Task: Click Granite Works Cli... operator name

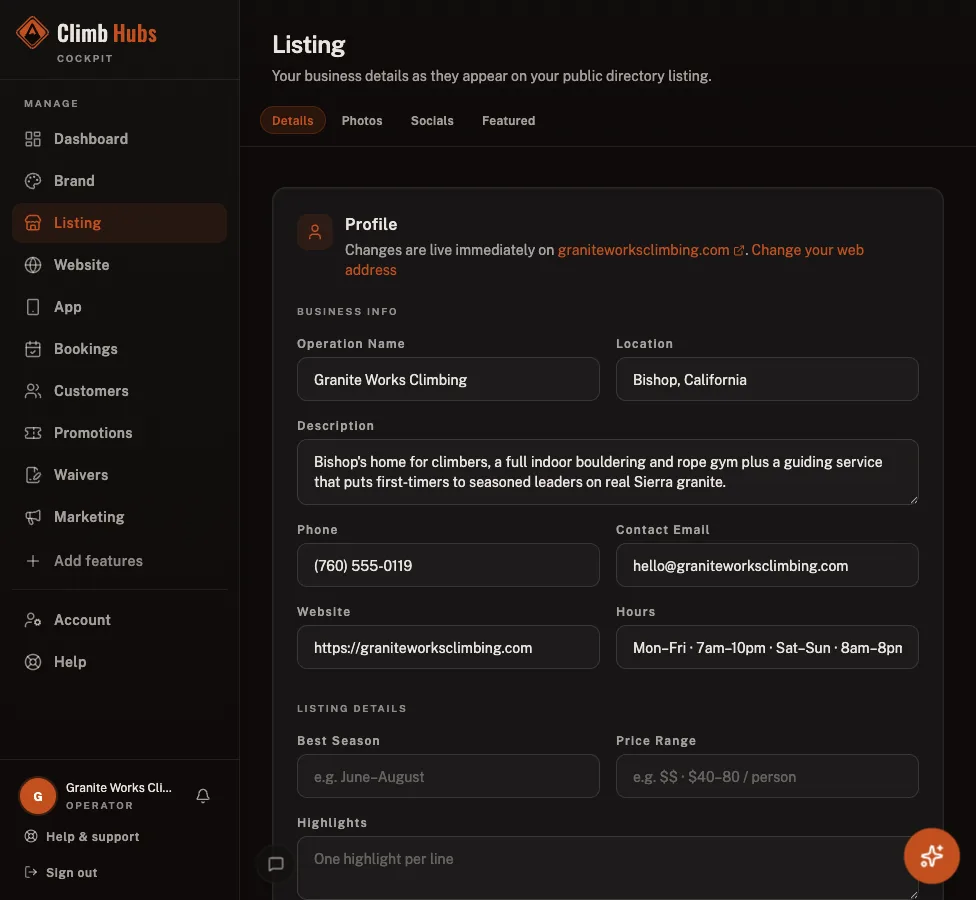Action: (119, 787)
